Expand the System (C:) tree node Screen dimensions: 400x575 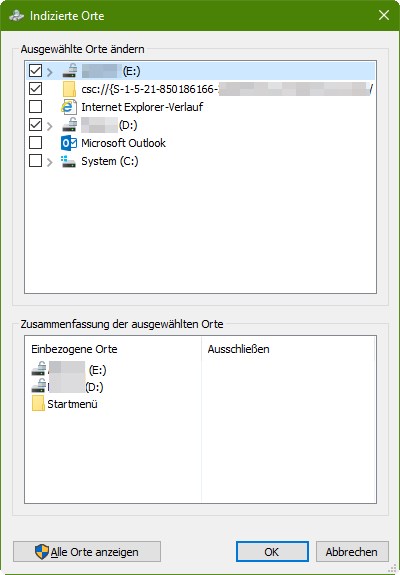50,162
